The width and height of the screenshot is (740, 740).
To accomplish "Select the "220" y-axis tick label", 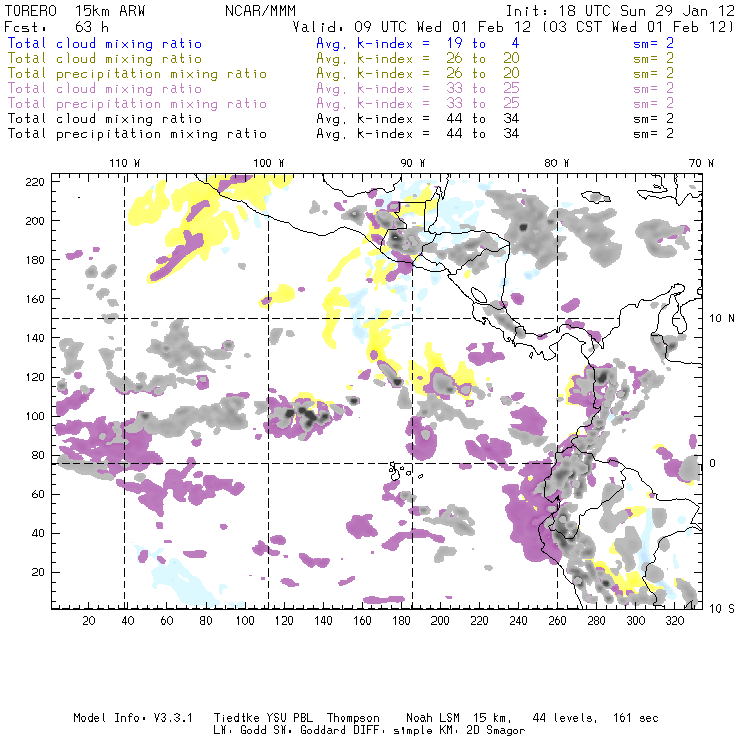I will click(x=34, y=182).
